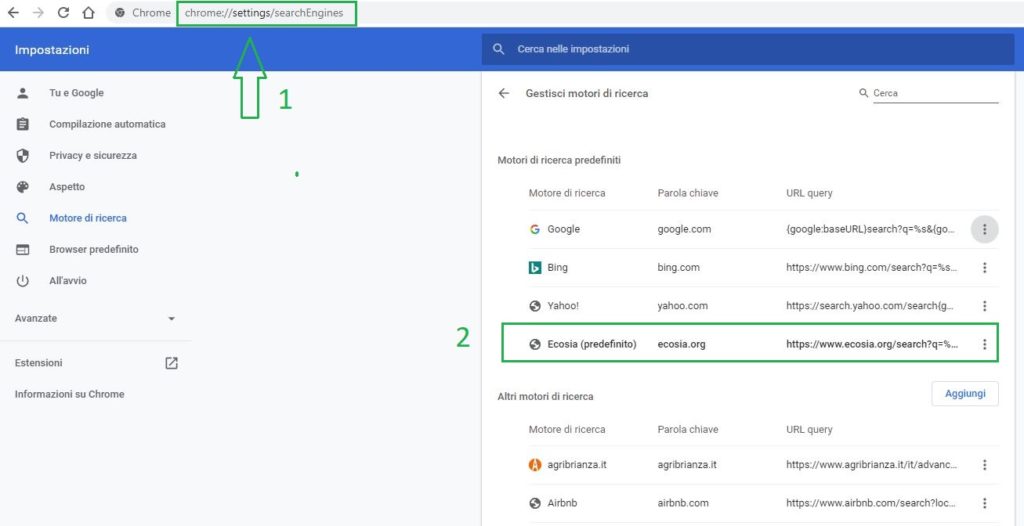Click the Google baseURL query text

[x=872, y=229]
